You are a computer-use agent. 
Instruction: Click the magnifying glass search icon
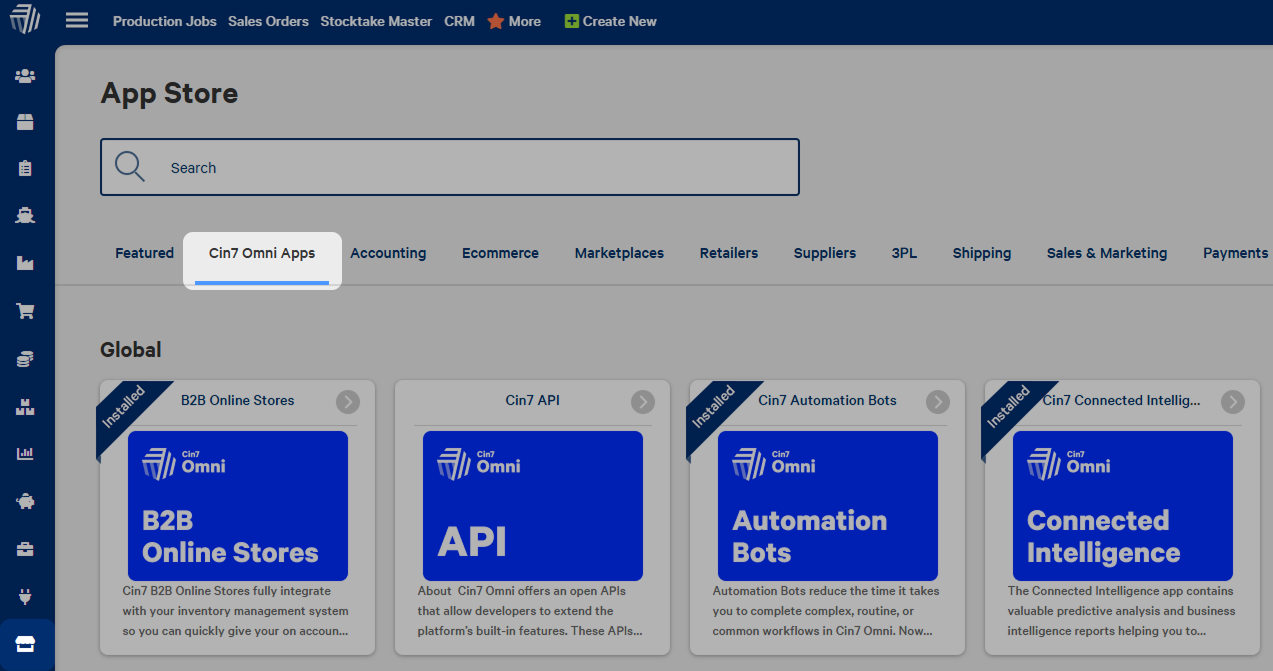pos(130,167)
